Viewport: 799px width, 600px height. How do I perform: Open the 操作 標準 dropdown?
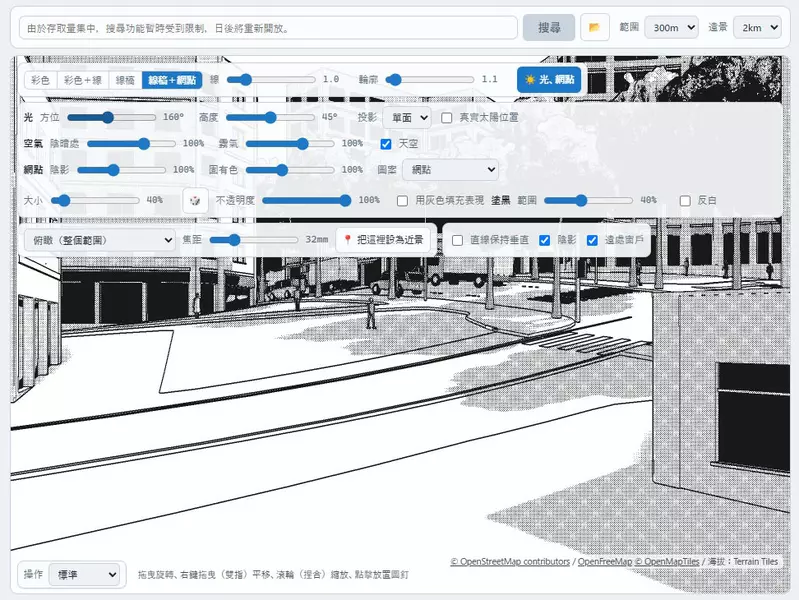[84, 575]
